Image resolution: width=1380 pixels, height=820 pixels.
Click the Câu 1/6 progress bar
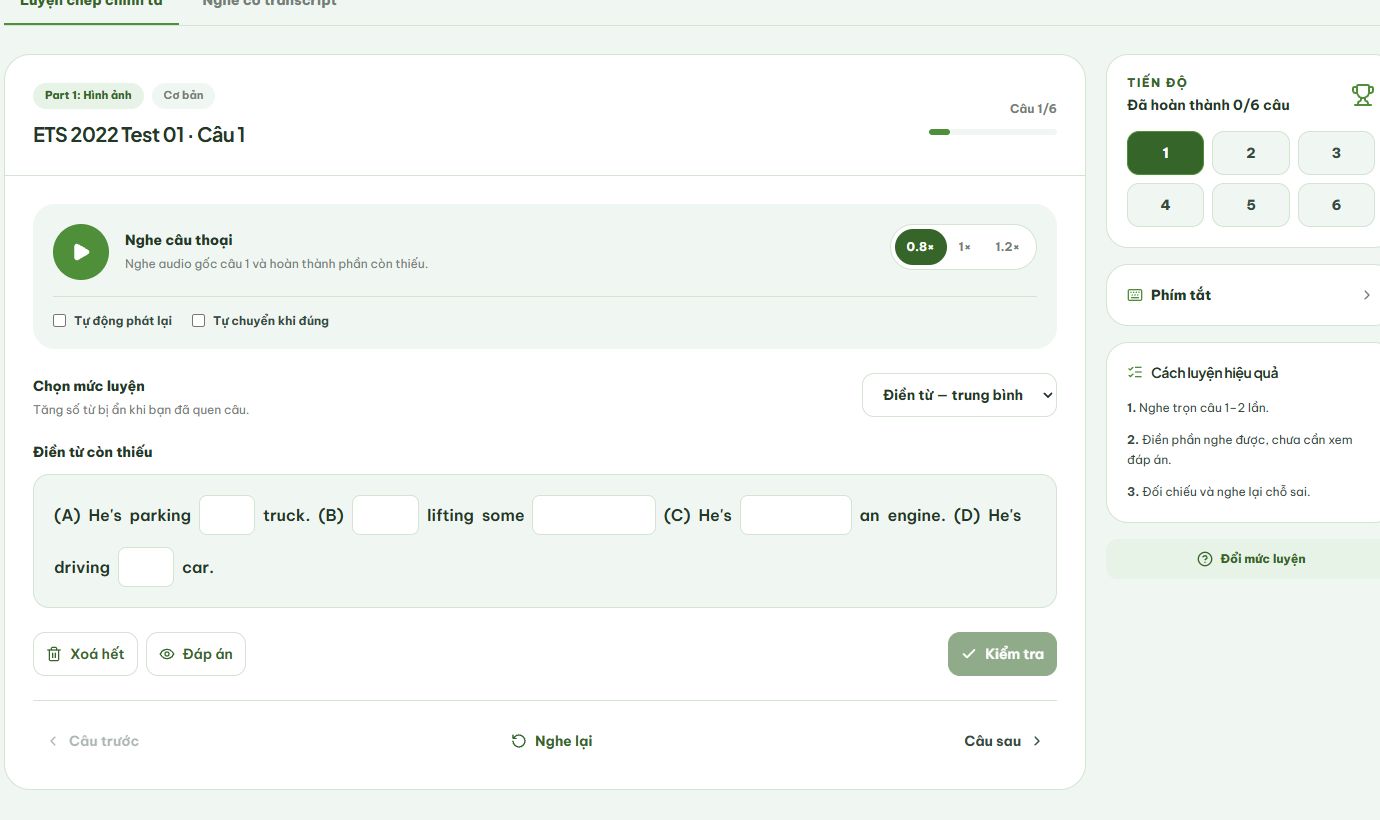tap(992, 132)
